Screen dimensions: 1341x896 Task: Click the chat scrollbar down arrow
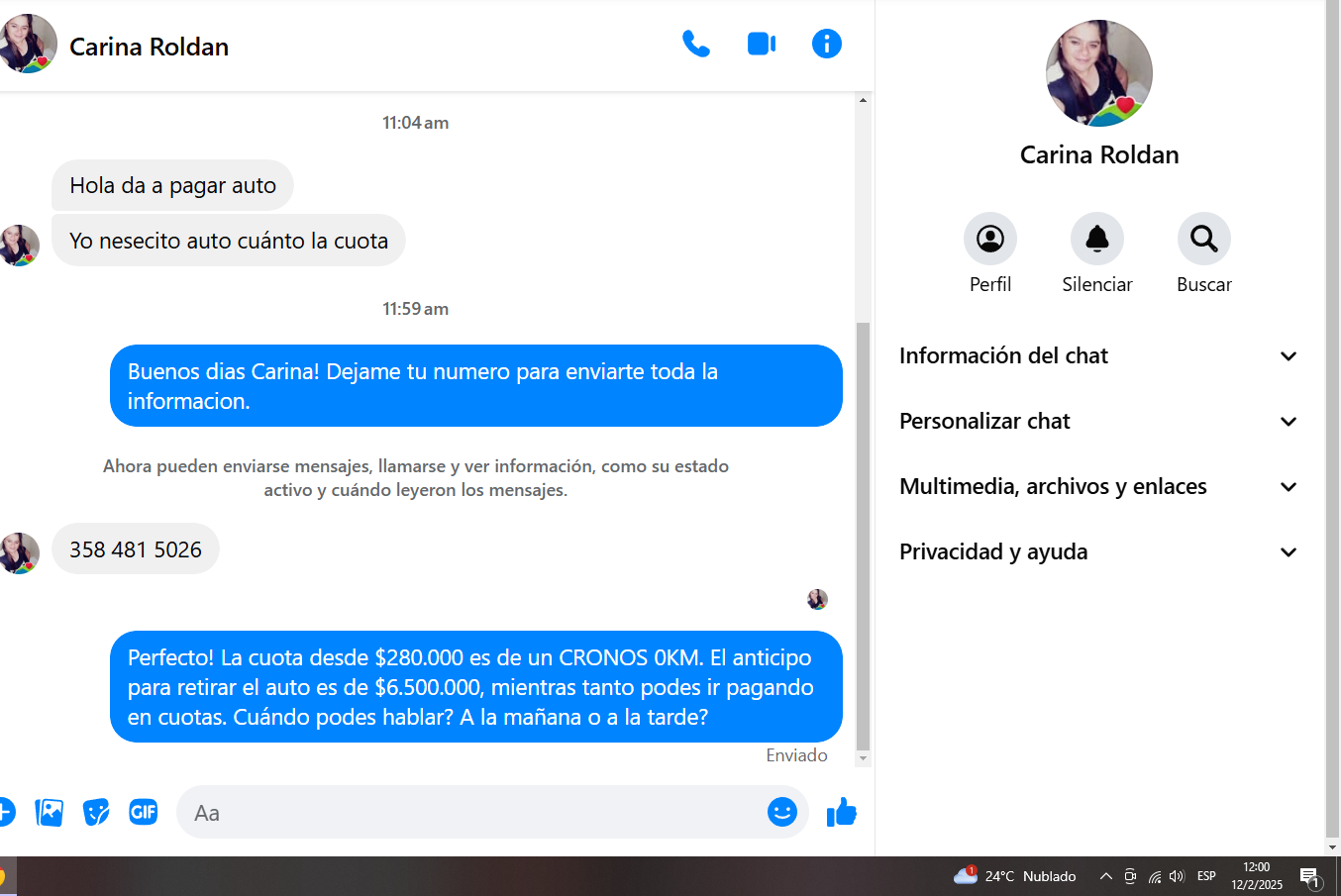[x=863, y=758]
